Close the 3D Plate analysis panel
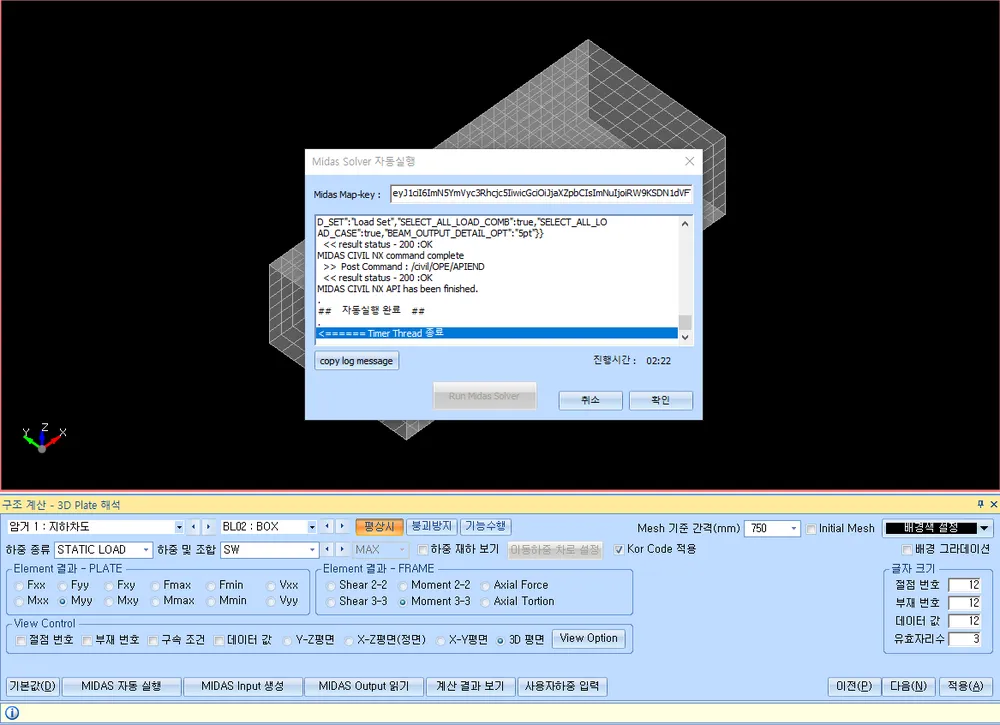This screenshot has width=1000, height=725. [993, 504]
